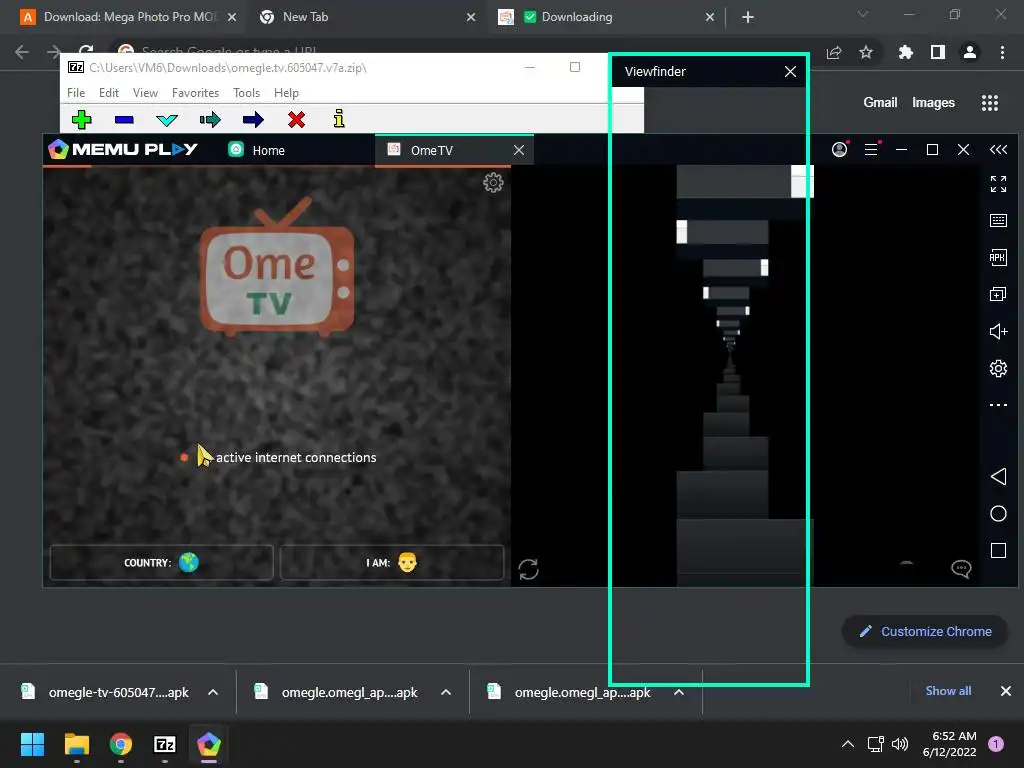Open the OmeTV chat bubble icon
This screenshot has height=768, width=1024.
pyautogui.click(x=961, y=569)
